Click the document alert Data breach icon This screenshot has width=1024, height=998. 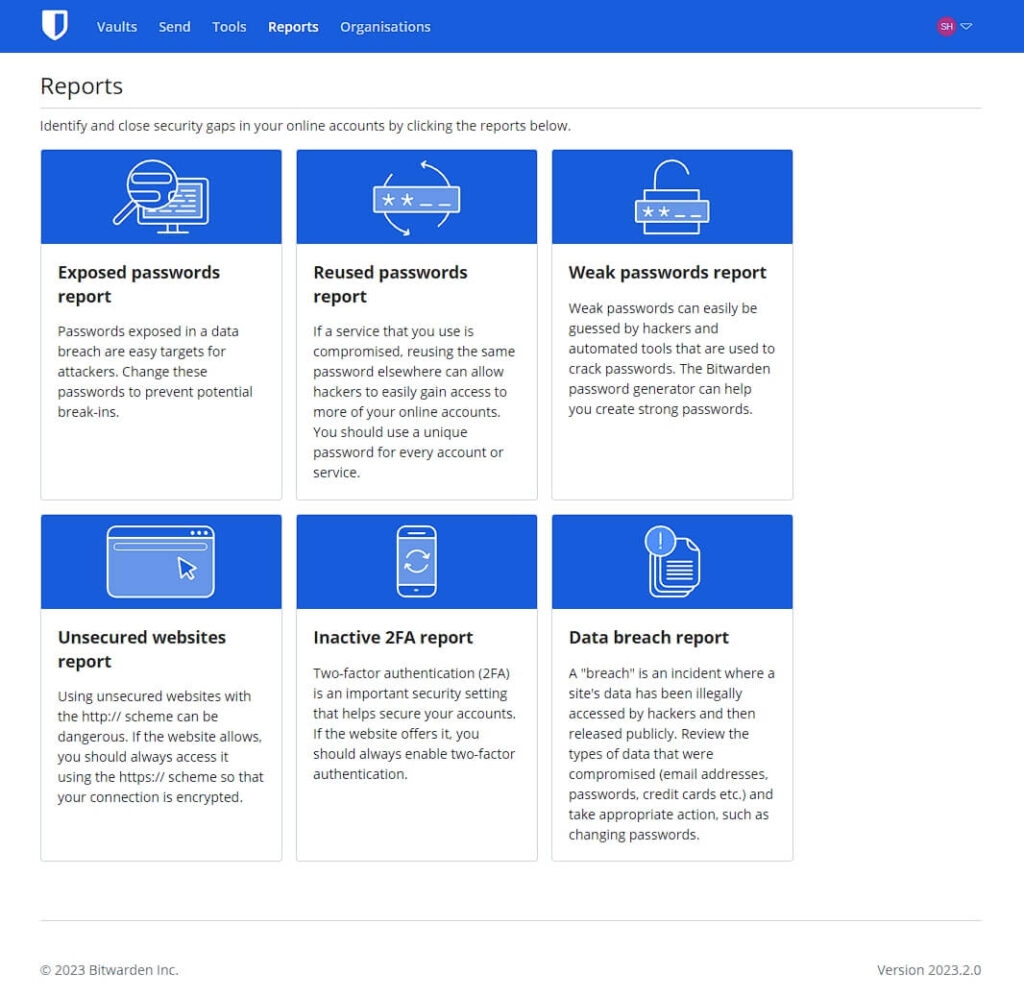(671, 562)
